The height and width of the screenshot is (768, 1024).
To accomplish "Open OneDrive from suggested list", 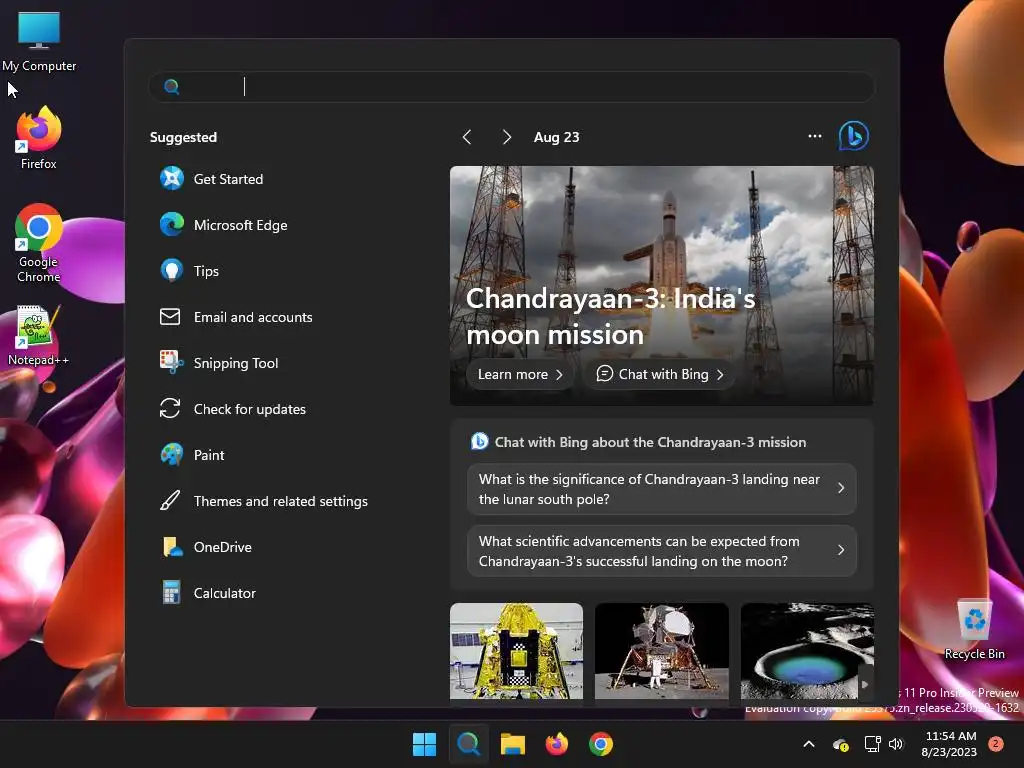I will coord(206,547).
